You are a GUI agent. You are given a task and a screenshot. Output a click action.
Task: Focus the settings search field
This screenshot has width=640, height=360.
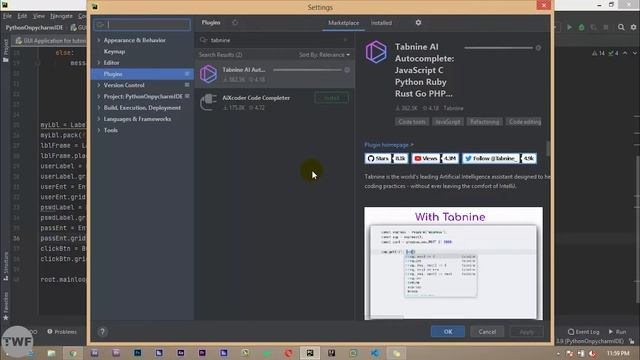coord(142,24)
